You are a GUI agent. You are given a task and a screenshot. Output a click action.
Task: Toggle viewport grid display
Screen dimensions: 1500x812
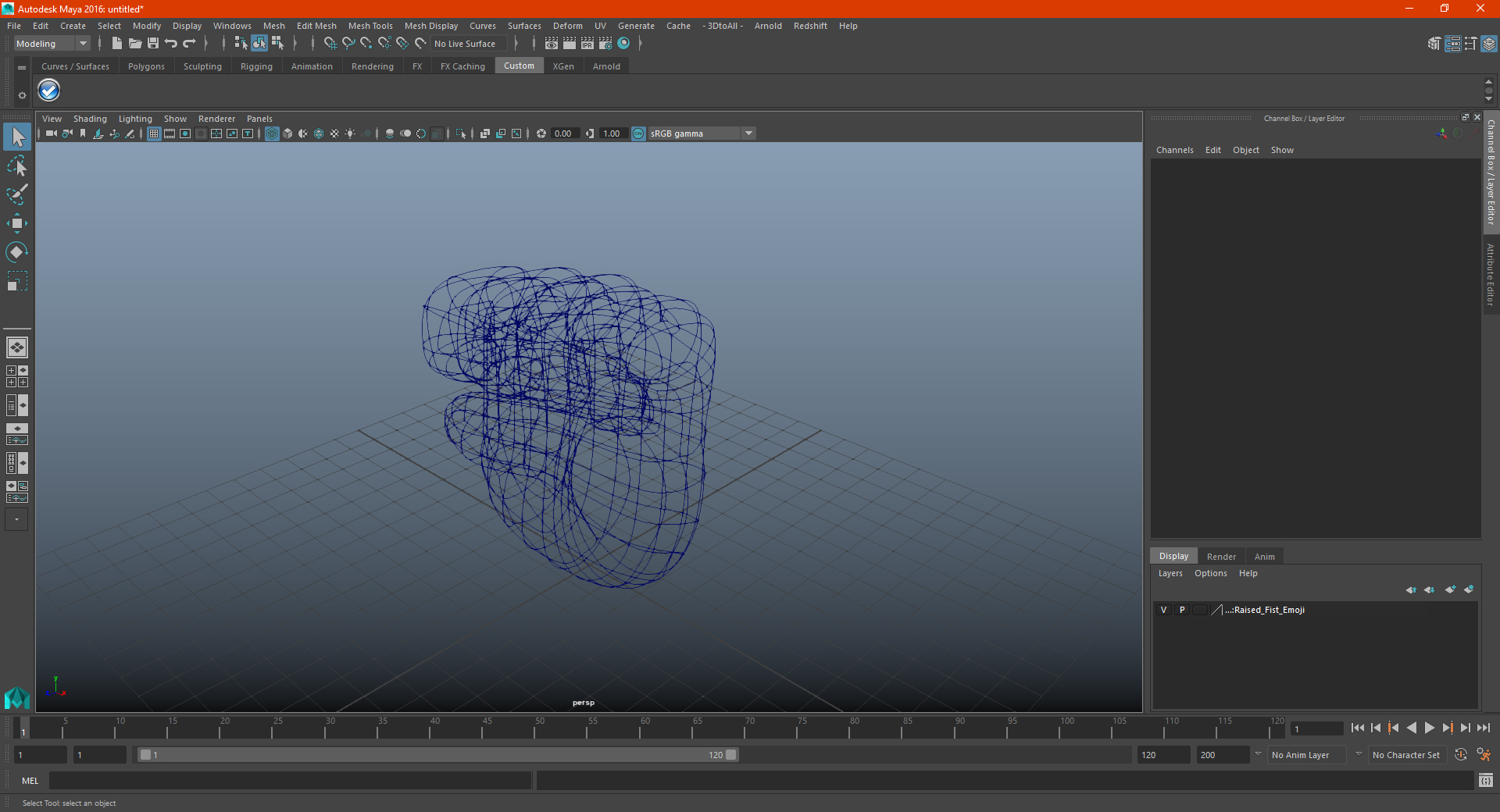click(154, 134)
